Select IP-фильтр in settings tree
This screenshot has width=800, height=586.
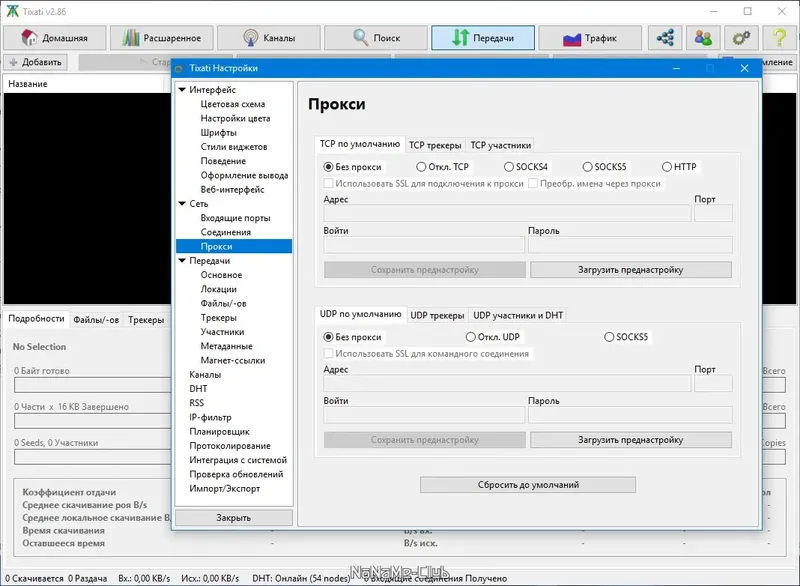point(210,418)
